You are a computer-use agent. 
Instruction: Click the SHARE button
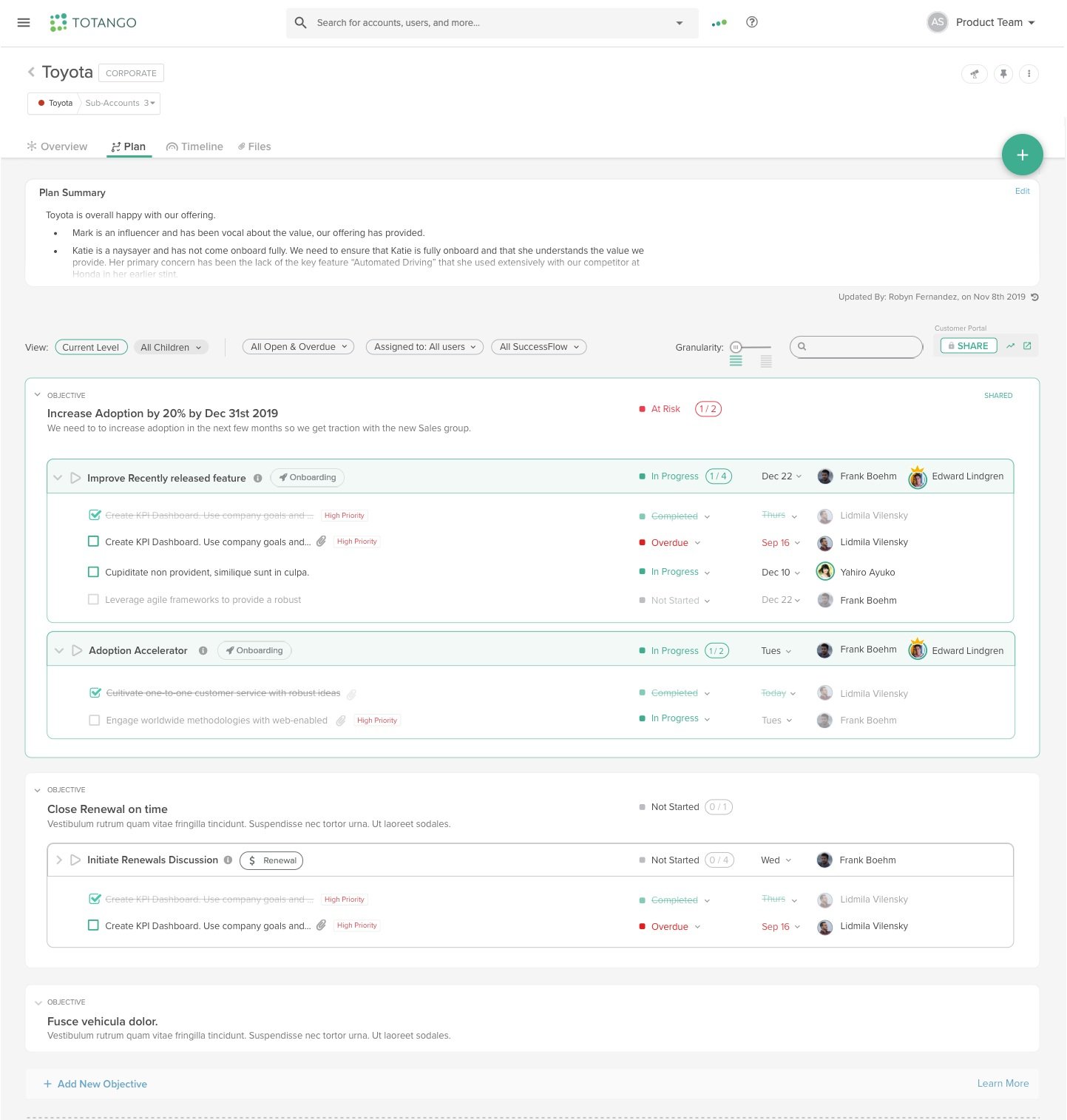click(x=968, y=345)
